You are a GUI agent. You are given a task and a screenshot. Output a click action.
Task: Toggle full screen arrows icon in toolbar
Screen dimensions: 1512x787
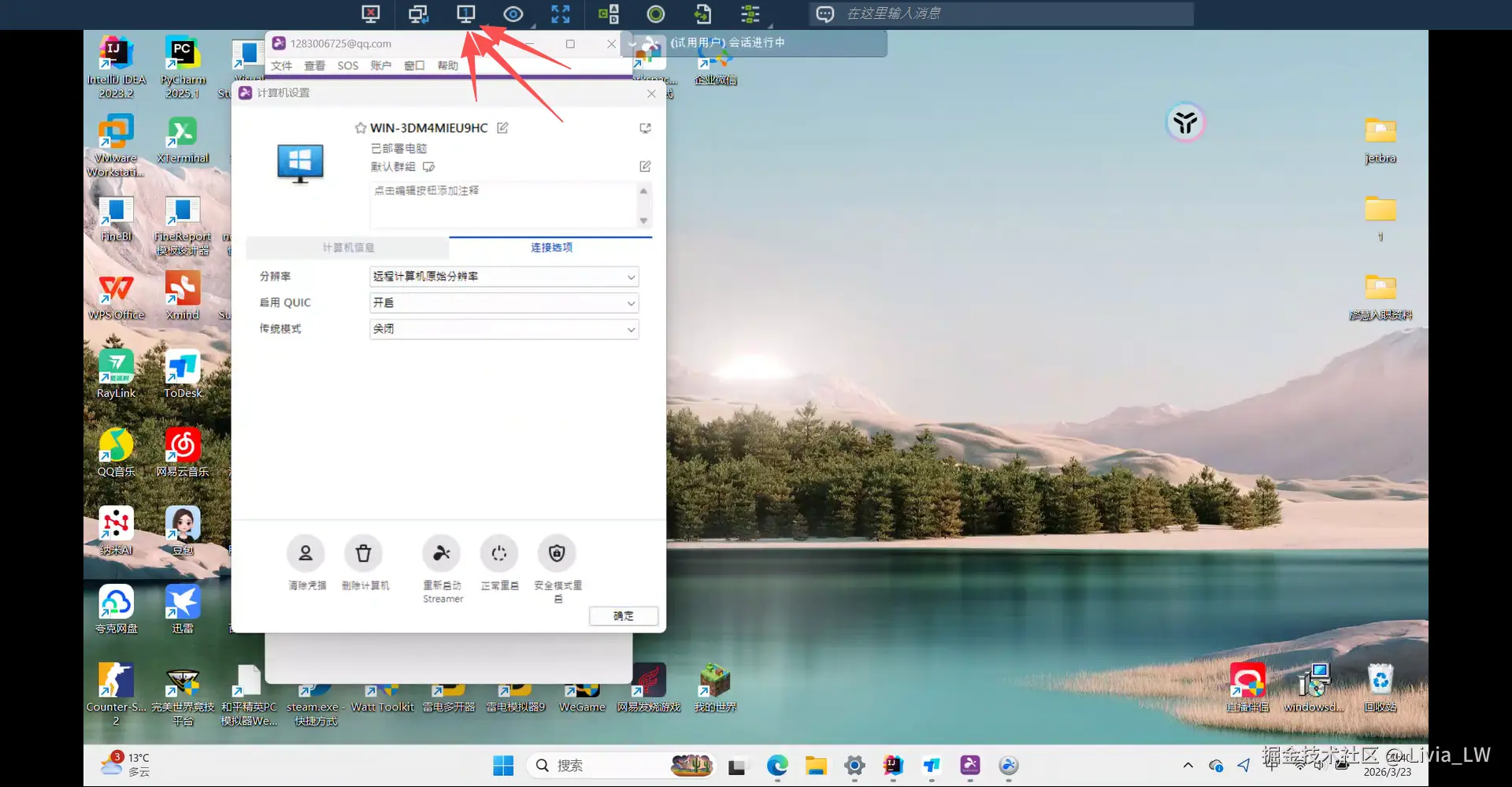click(561, 14)
